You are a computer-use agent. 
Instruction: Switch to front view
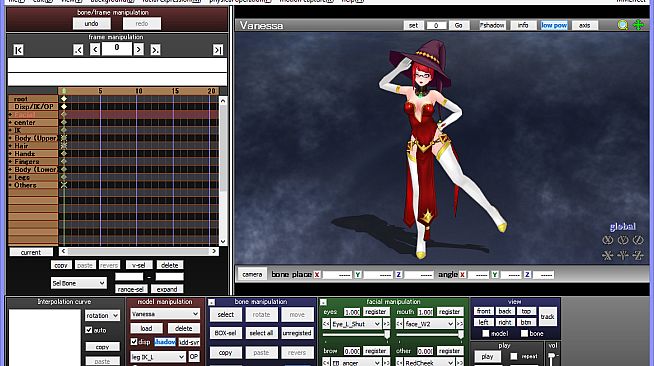click(x=484, y=311)
